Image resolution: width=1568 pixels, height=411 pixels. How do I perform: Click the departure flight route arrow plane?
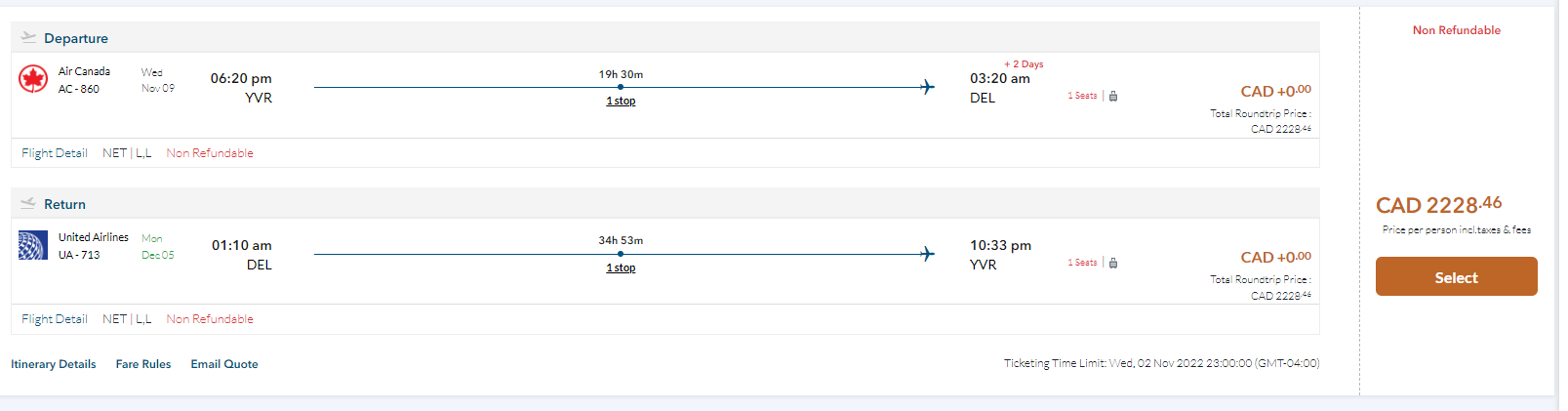pyautogui.click(x=927, y=87)
